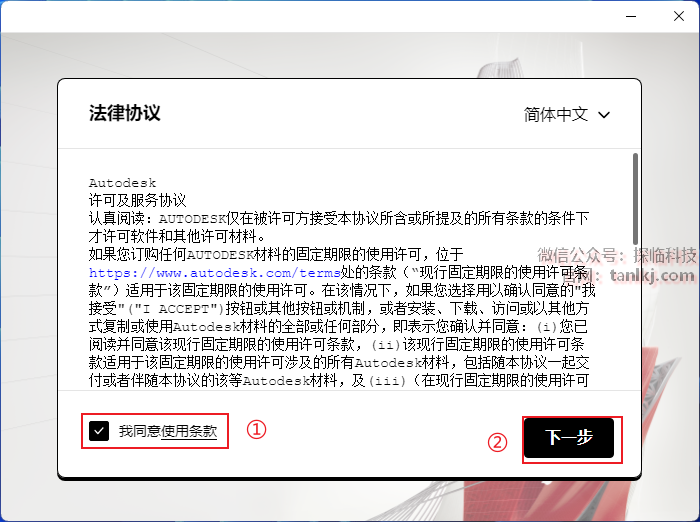Open the 使用条款 terms link
Viewport: 700px width, 522px height.
[x=189, y=431]
